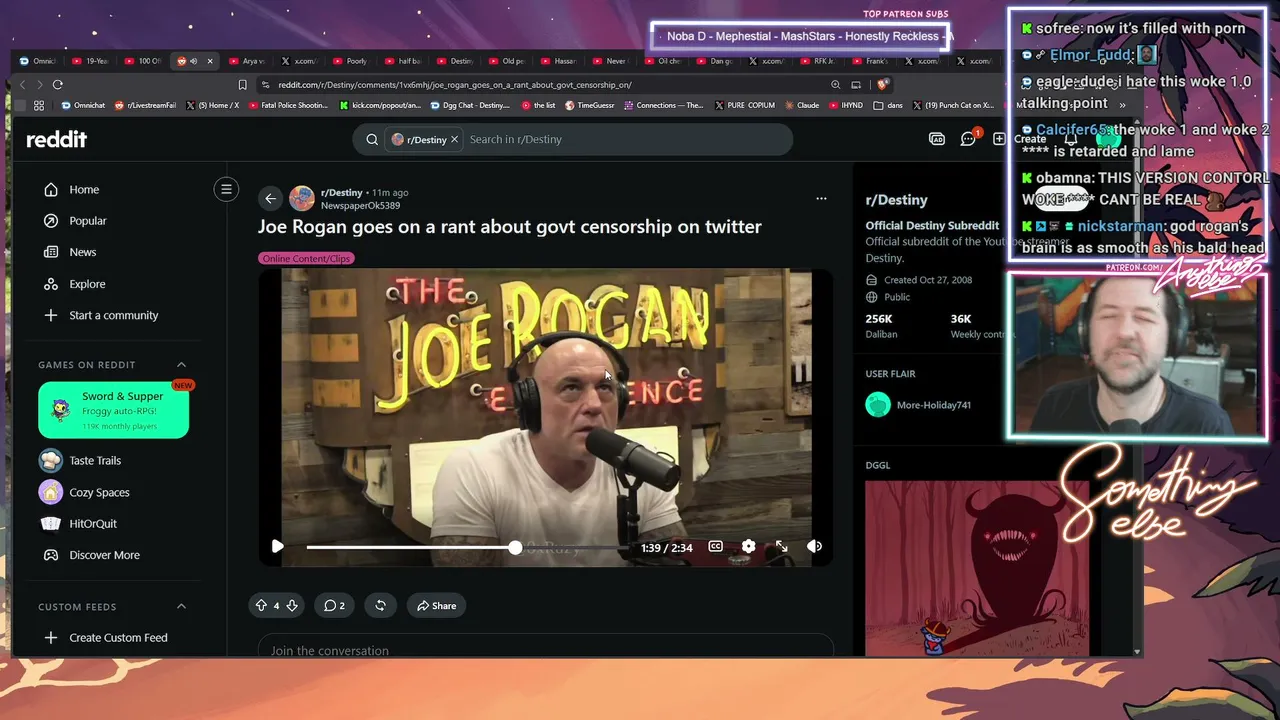Switch to the 'Arya vs' YouTube tab

(x=247, y=61)
